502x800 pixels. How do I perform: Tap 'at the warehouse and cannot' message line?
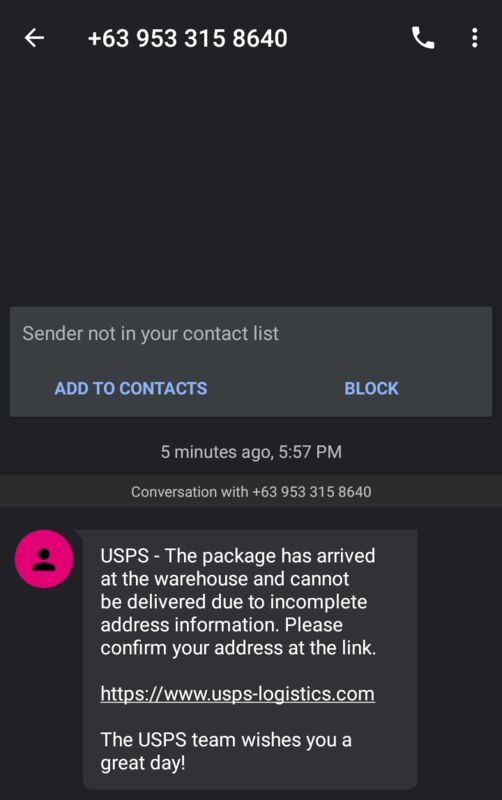[225, 579]
